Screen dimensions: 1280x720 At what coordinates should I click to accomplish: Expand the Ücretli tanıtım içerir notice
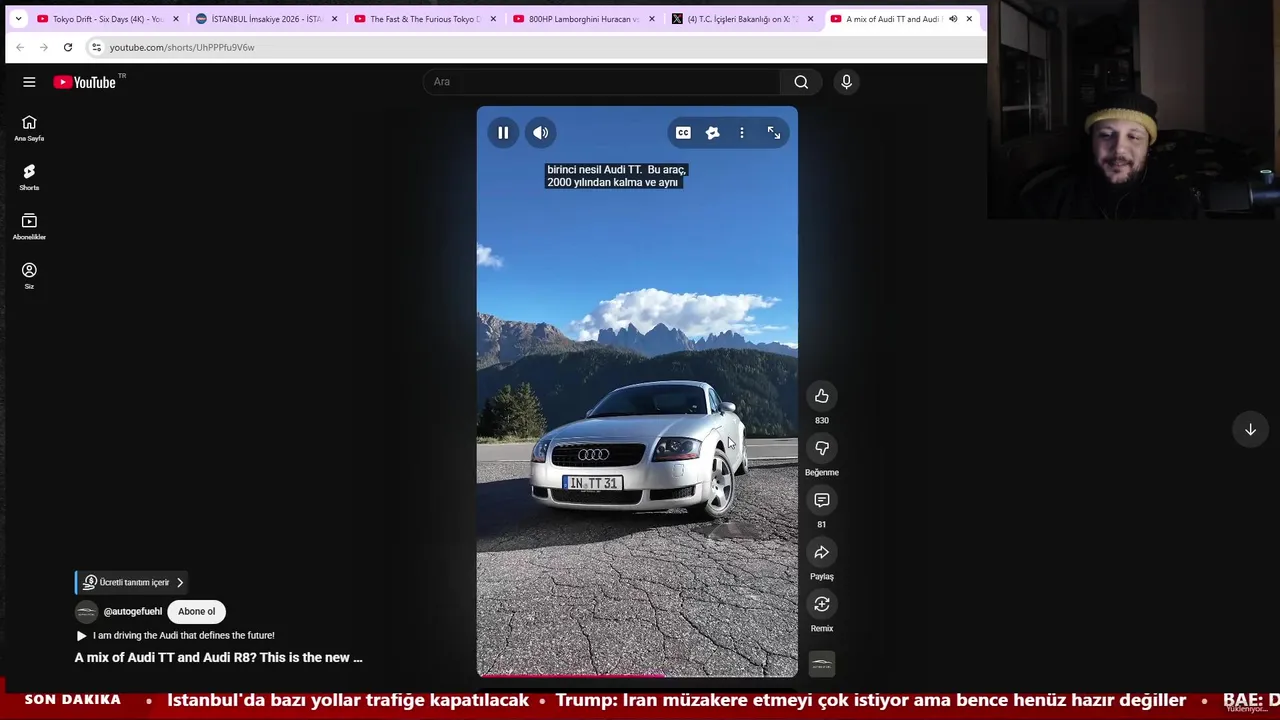[131, 582]
